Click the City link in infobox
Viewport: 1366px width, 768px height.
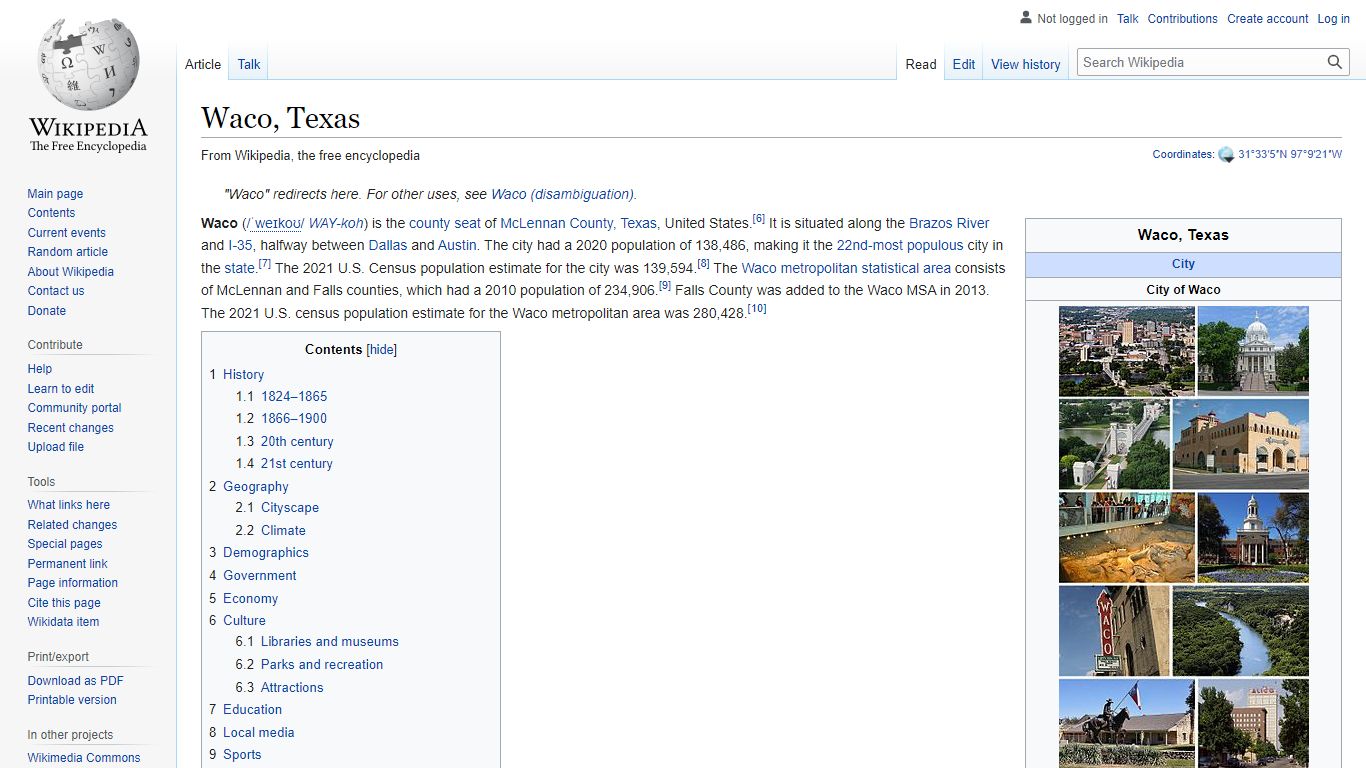pos(1183,264)
